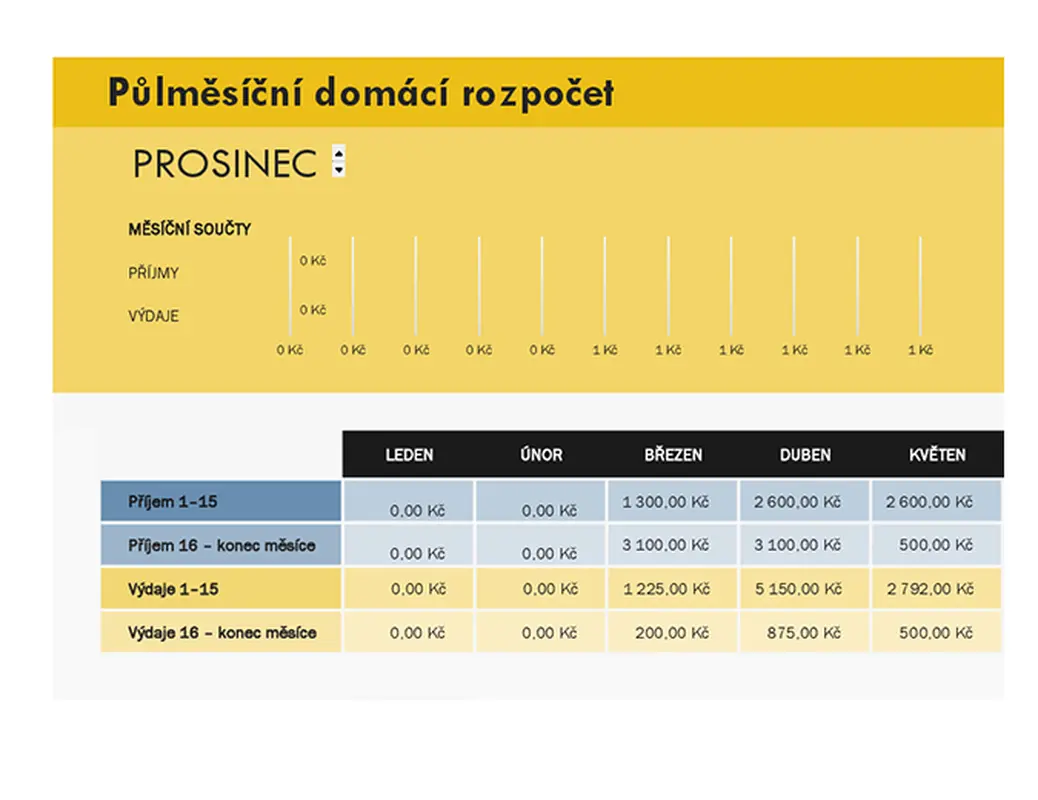Click Výdaje 1–15 cell under ÚNOR

point(541,589)
